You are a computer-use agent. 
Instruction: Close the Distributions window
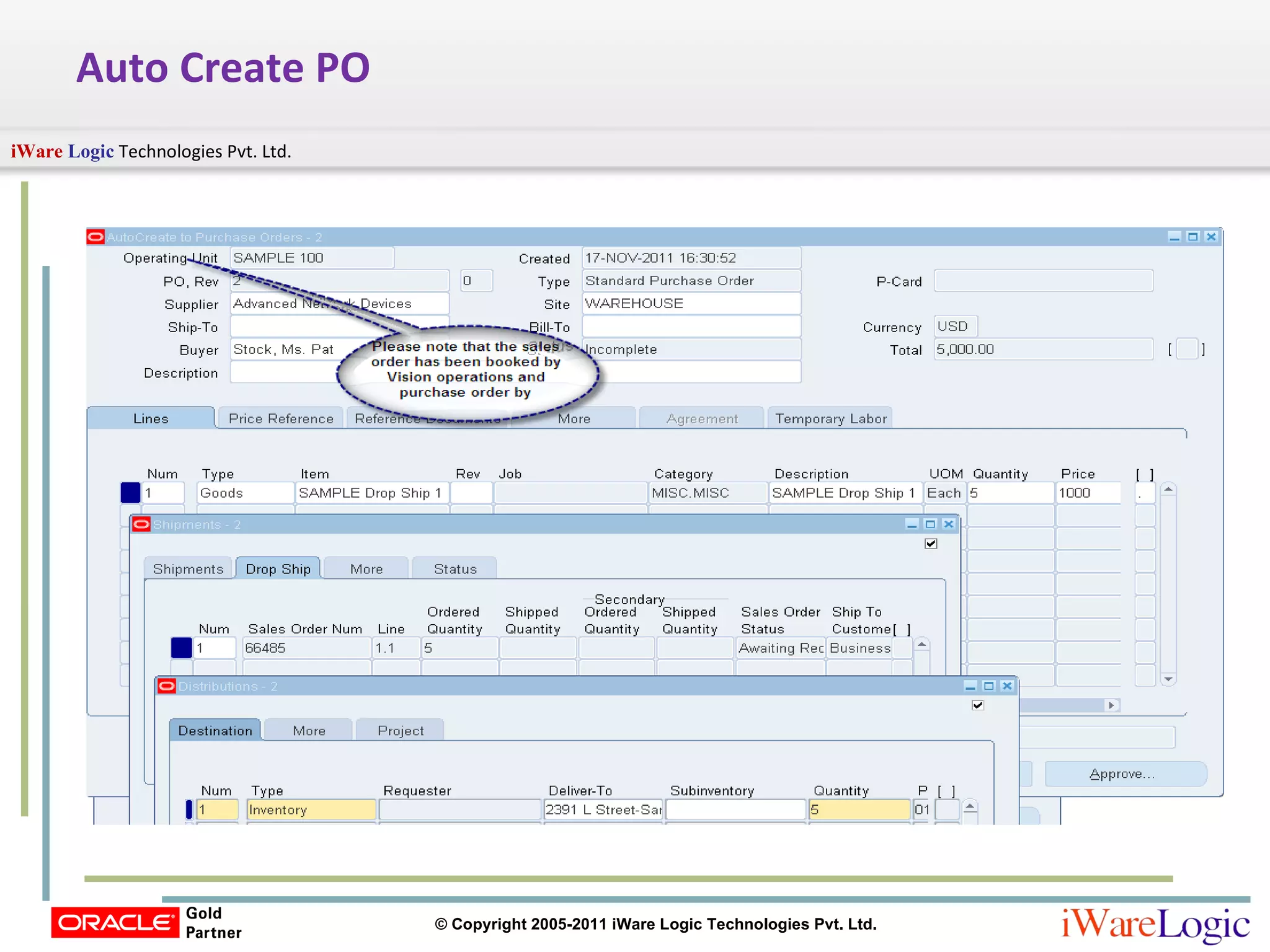click(x=1007, y=686)
